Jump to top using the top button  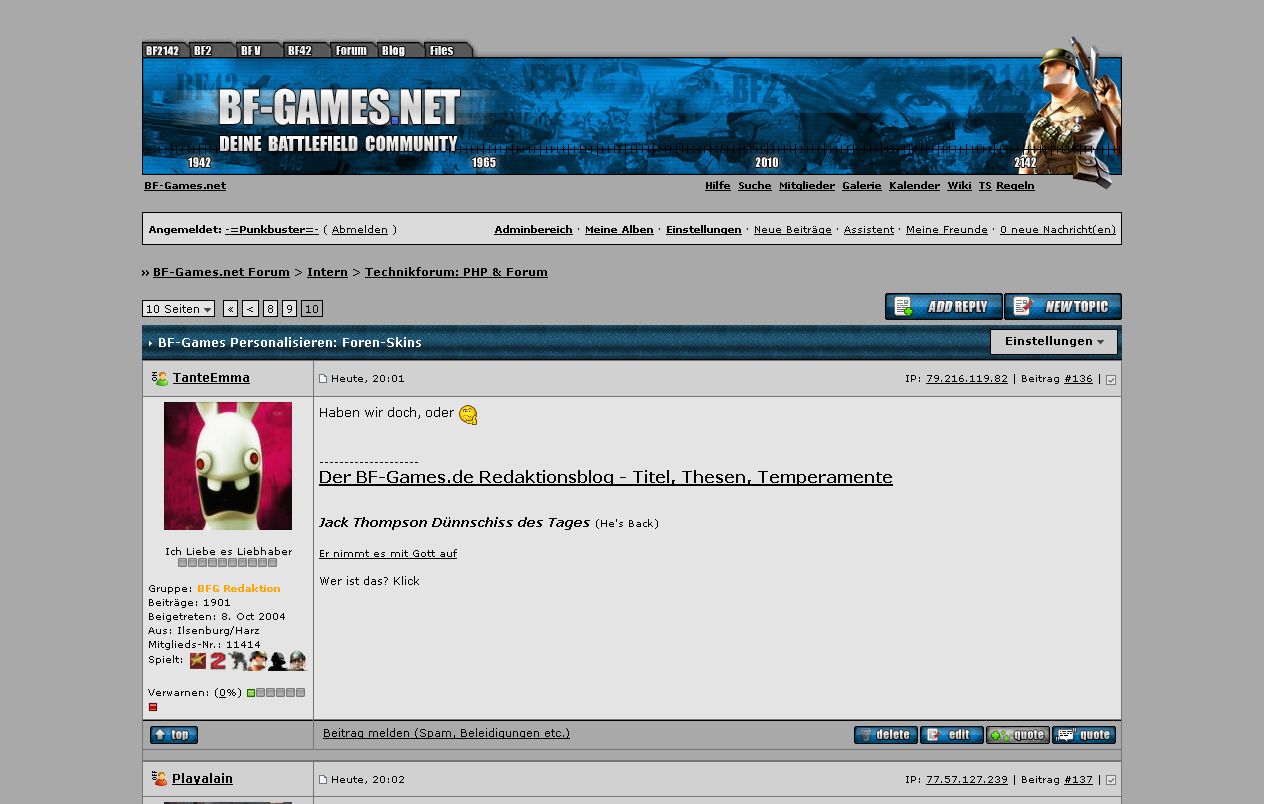pos(174,735)
